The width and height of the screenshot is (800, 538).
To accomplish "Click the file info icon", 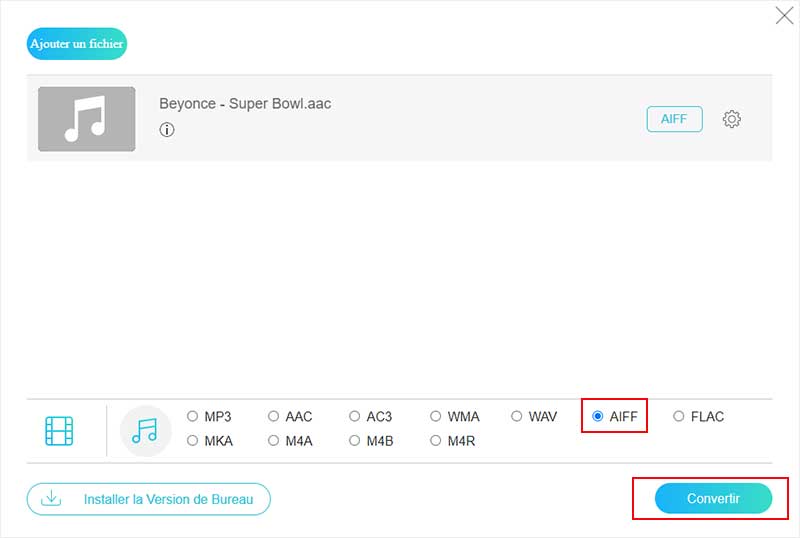I will tap(167, 130).
